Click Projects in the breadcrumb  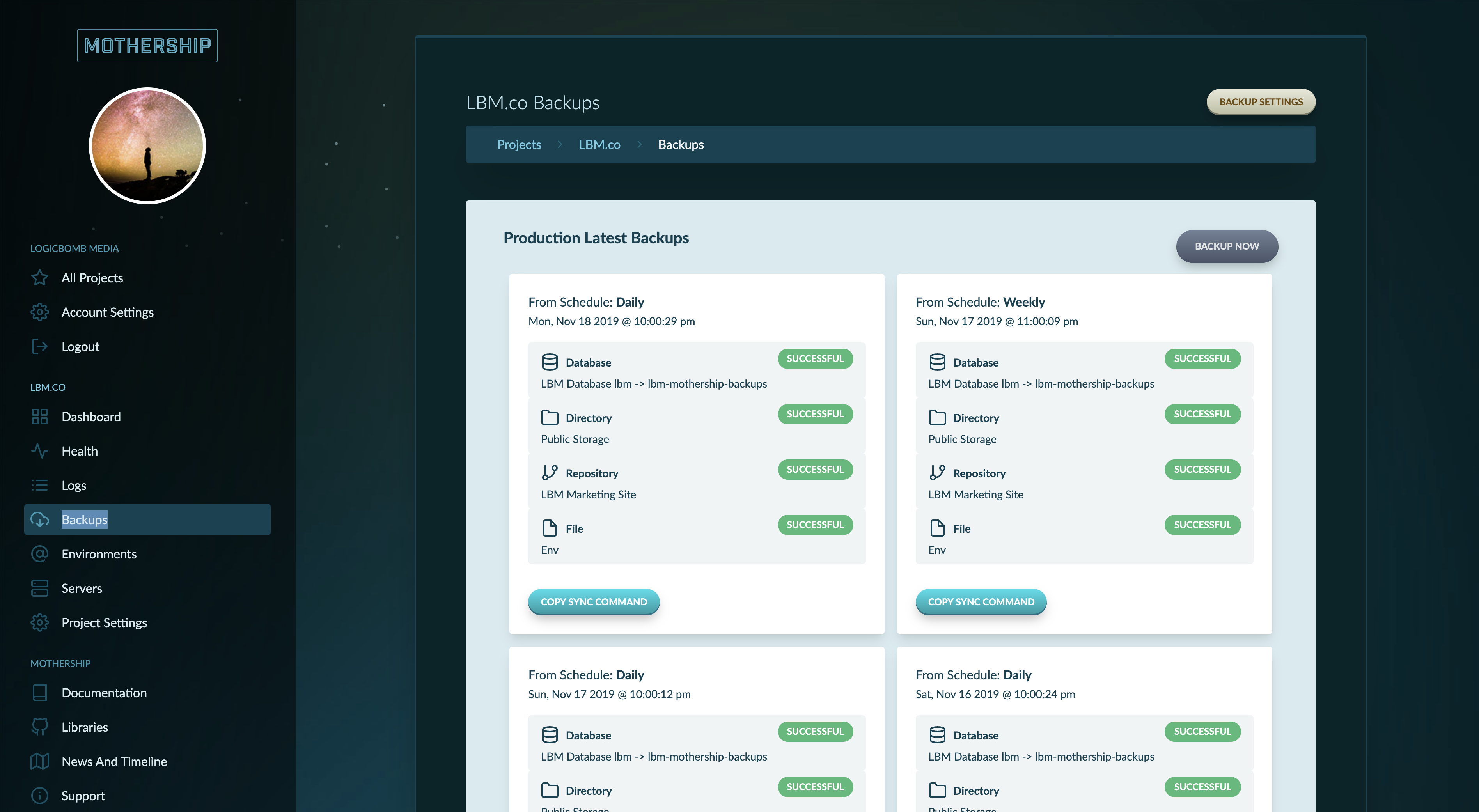(x=518, y=144)
